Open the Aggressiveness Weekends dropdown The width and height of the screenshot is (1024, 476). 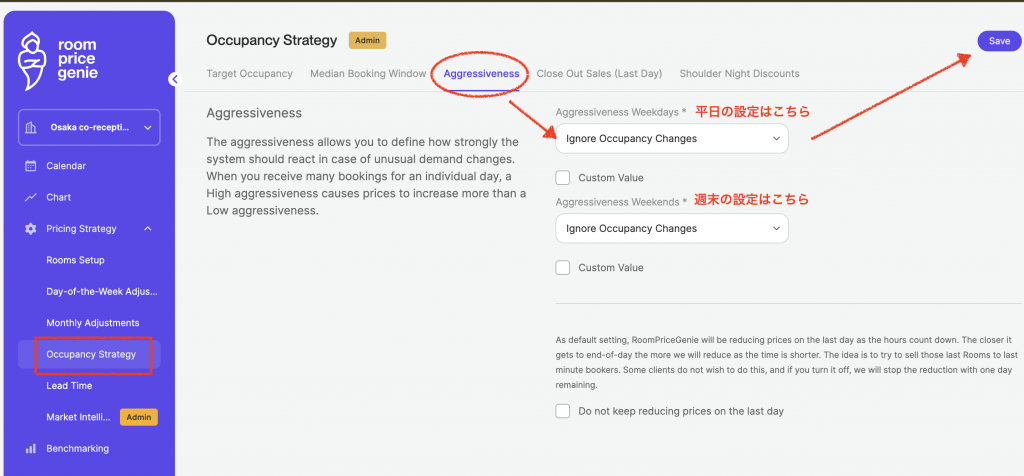pyautogui.click(x=672, y=229)
